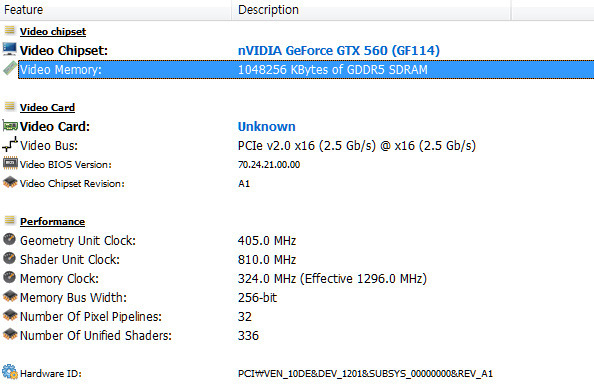Click the 405.0 MHz value
594x387 pixels.
coord(267,241)
